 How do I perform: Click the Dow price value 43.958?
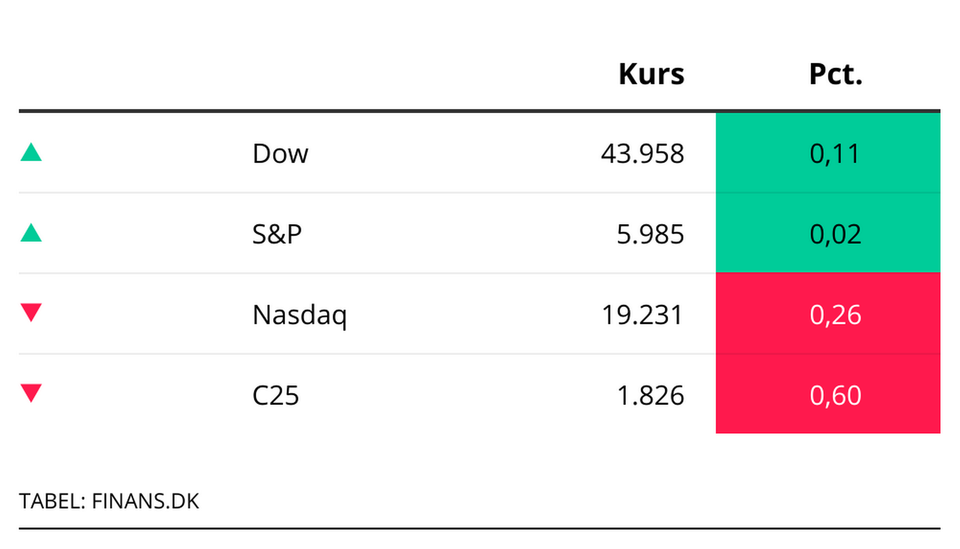coord(642,154)
